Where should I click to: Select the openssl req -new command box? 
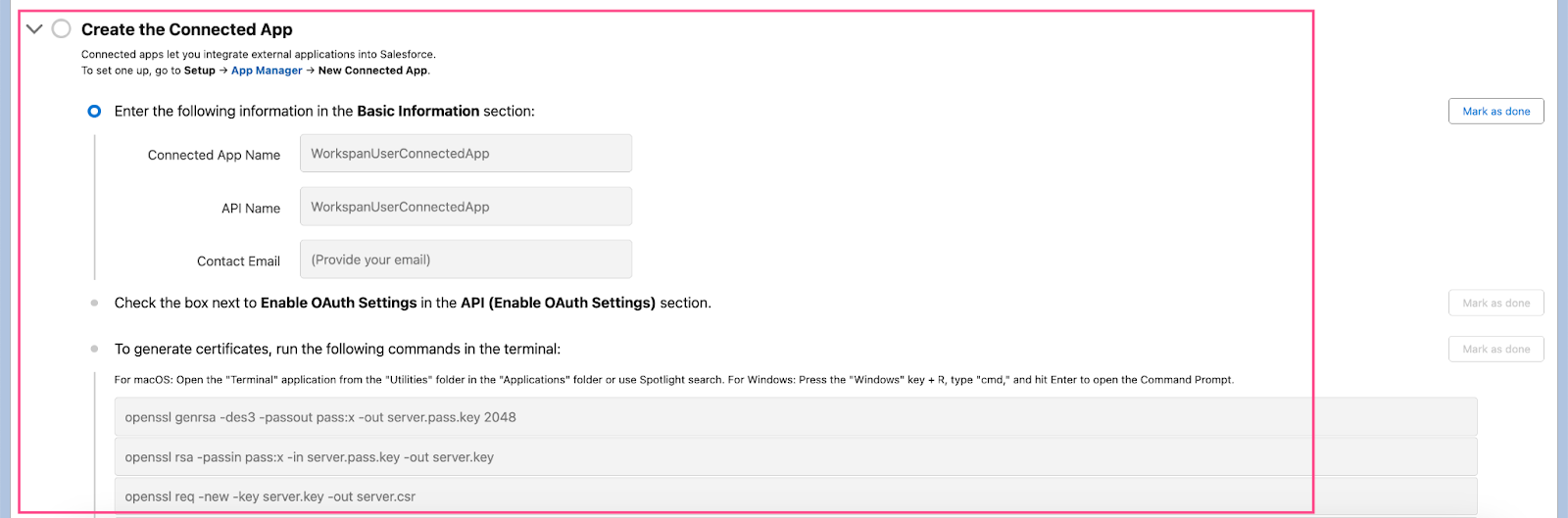coord(796,496)
